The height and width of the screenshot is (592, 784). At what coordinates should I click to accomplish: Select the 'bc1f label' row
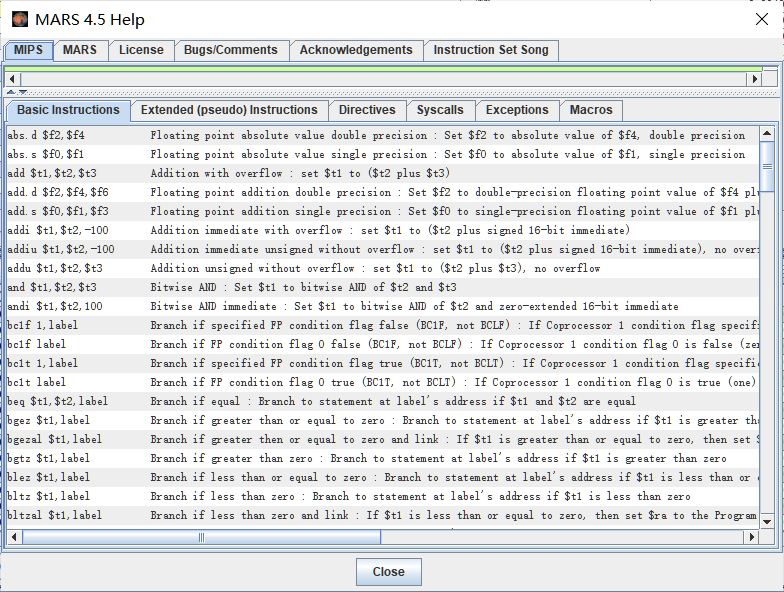click(x=383, y=344)
